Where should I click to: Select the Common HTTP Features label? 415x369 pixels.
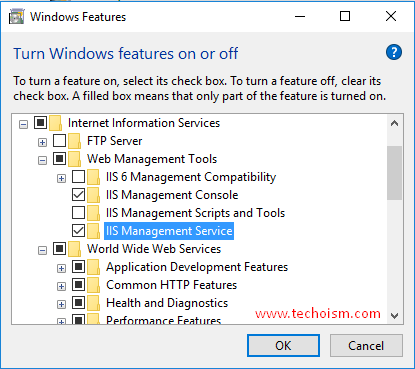[x=172, y=285]
